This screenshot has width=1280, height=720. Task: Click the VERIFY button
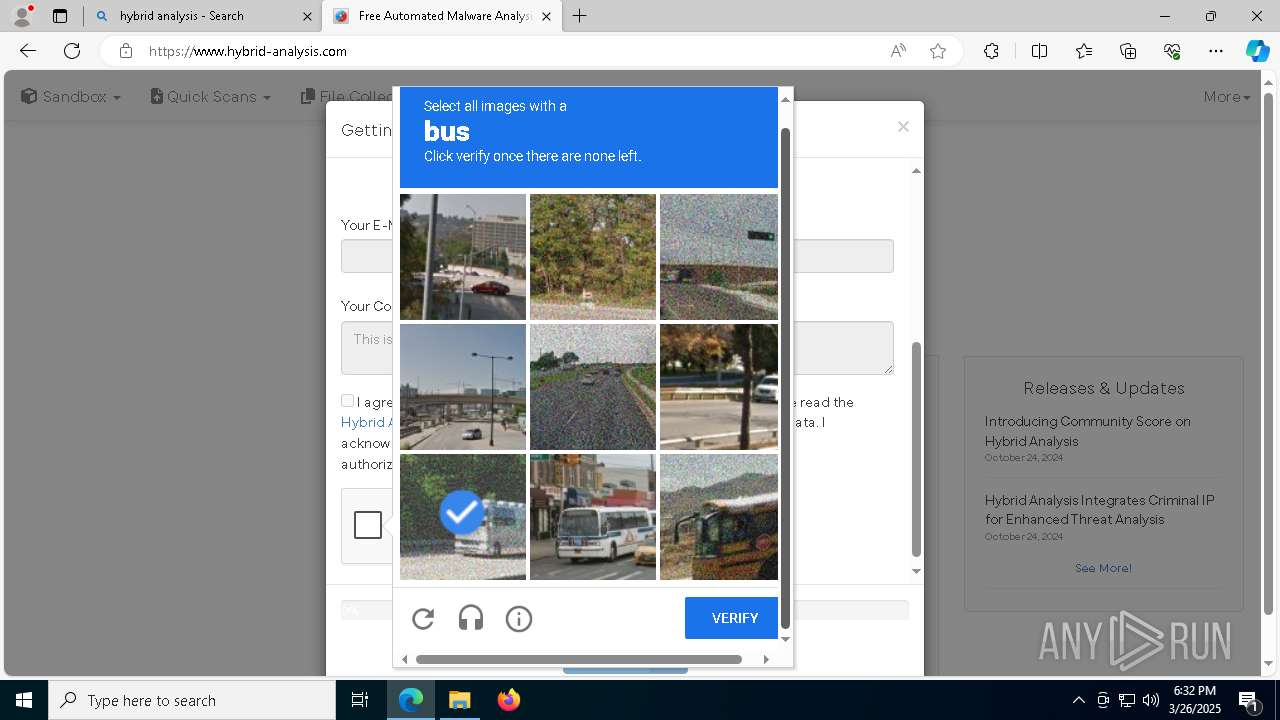click(731, 618)
